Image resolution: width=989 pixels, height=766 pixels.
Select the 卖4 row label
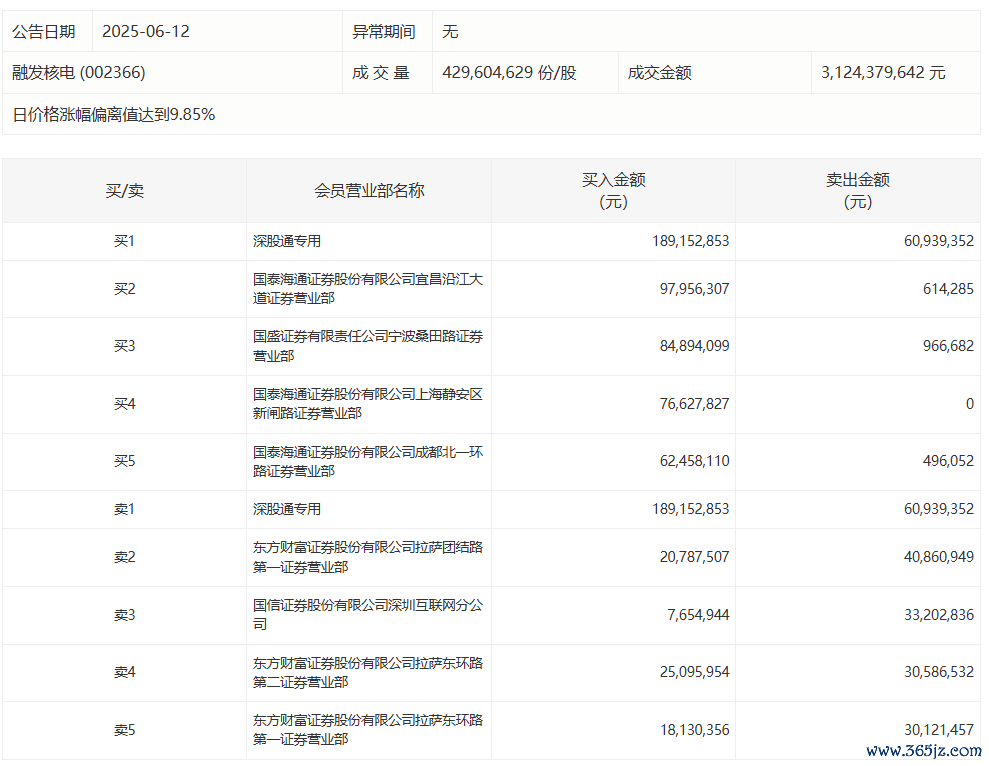[124, 672]
